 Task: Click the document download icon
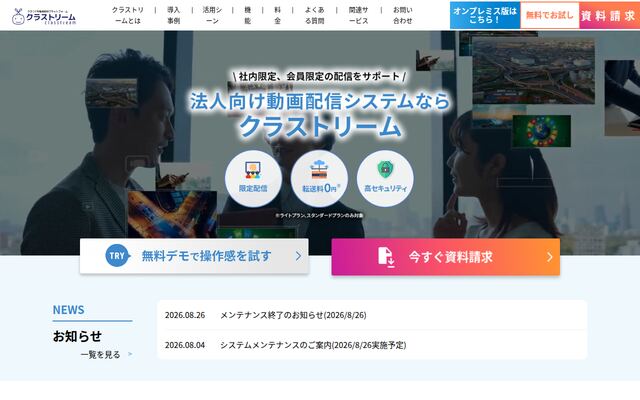pos(386,257)
